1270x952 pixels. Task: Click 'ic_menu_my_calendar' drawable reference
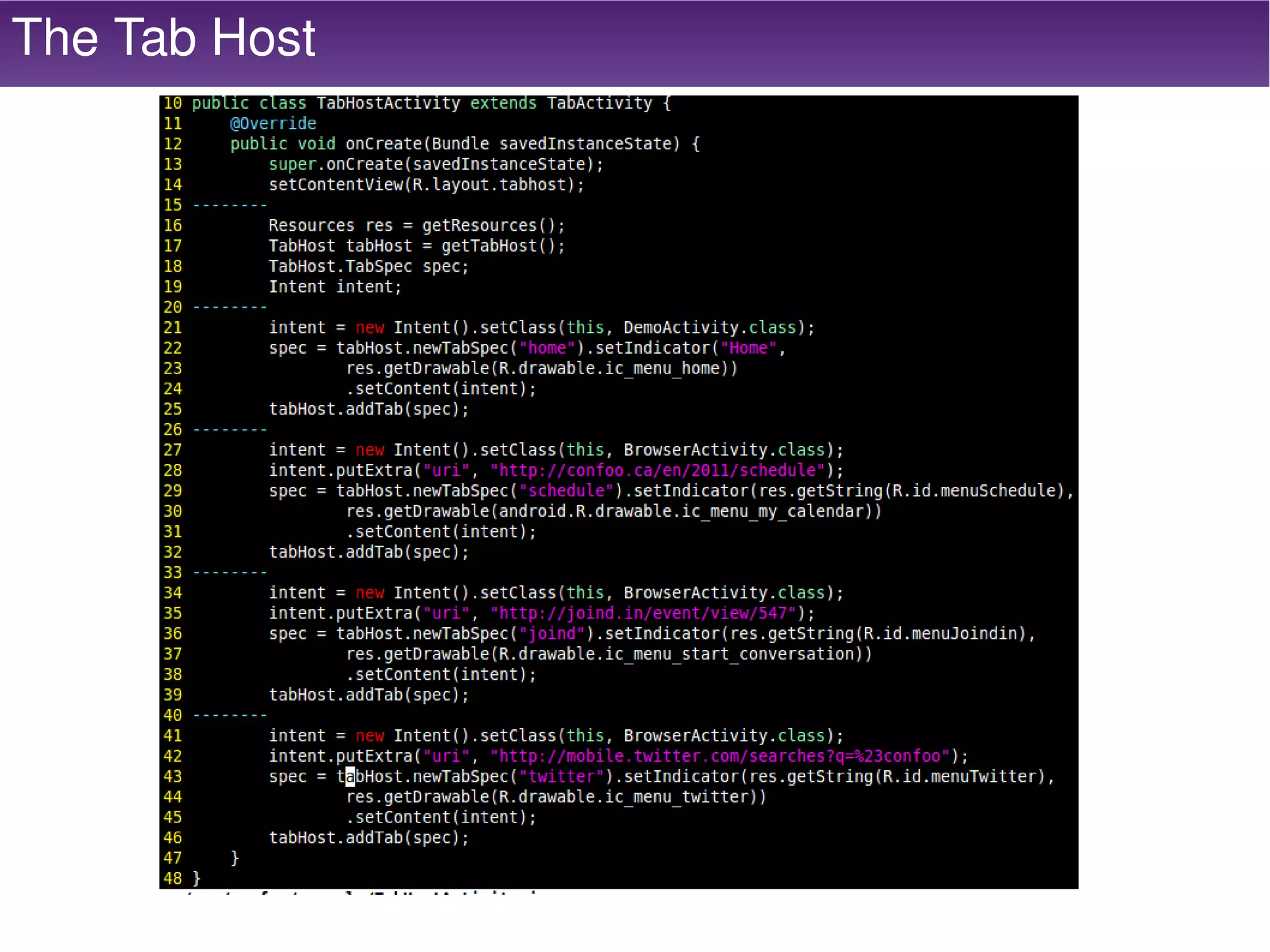pyautogui.click(x=773, y=512)
